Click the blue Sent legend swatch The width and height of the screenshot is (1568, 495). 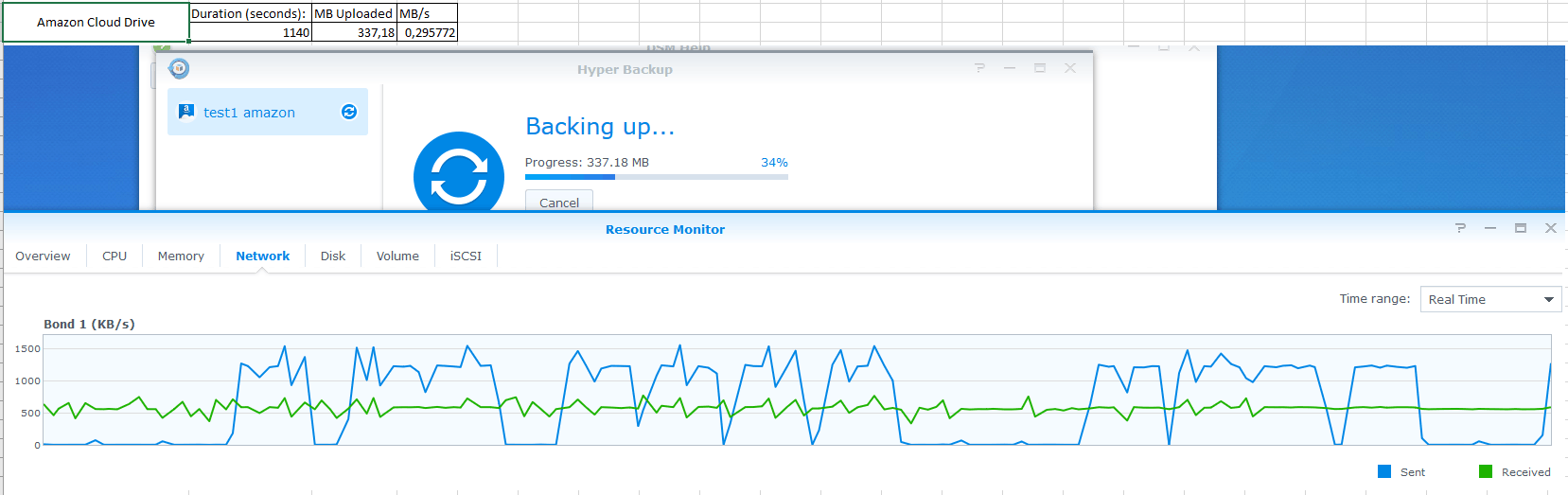click(x=1384, y=471)
